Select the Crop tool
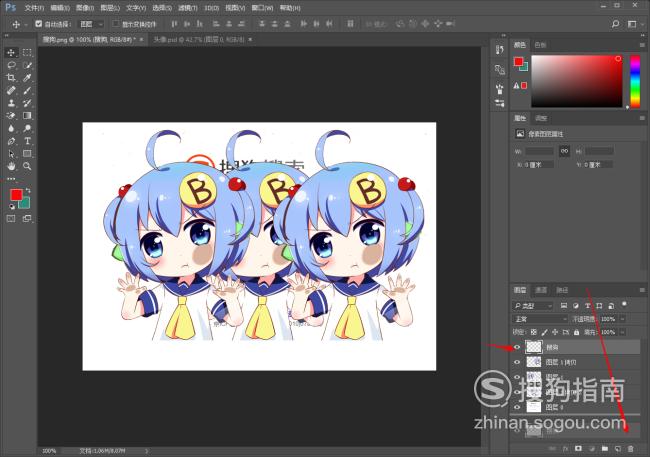 (11, 78)
